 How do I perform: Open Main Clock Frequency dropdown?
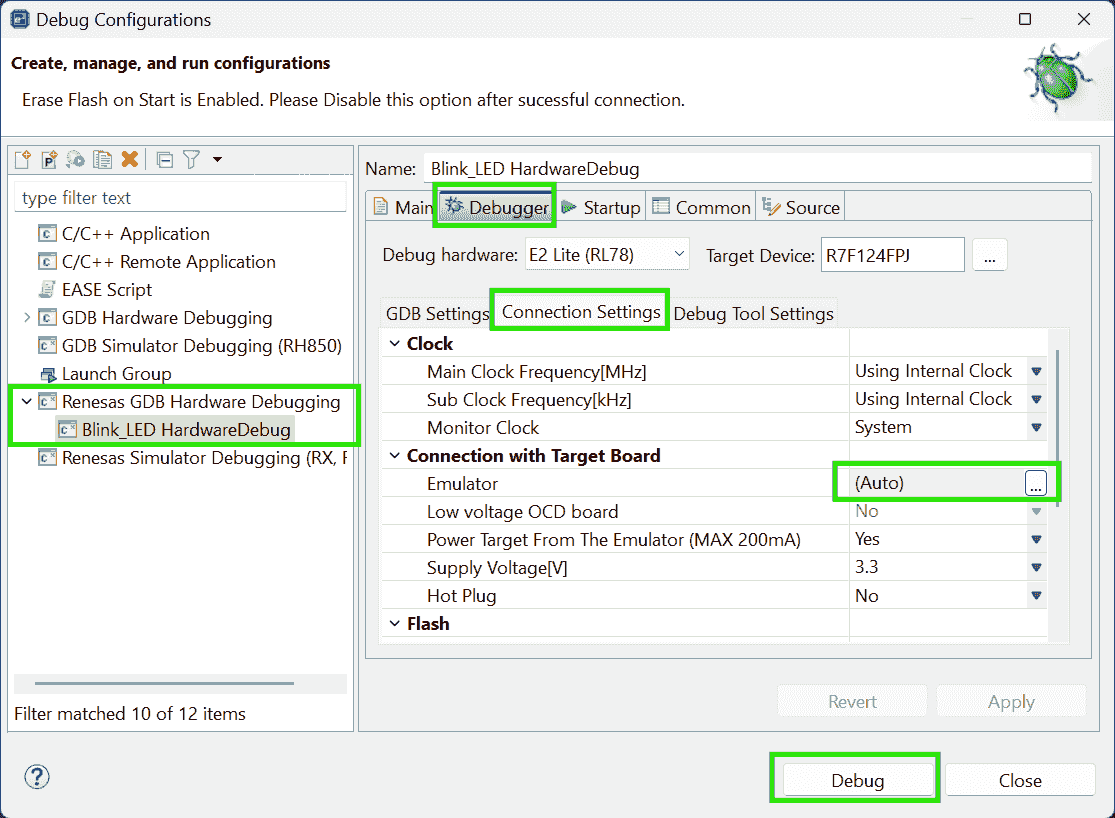[1037, 372]
